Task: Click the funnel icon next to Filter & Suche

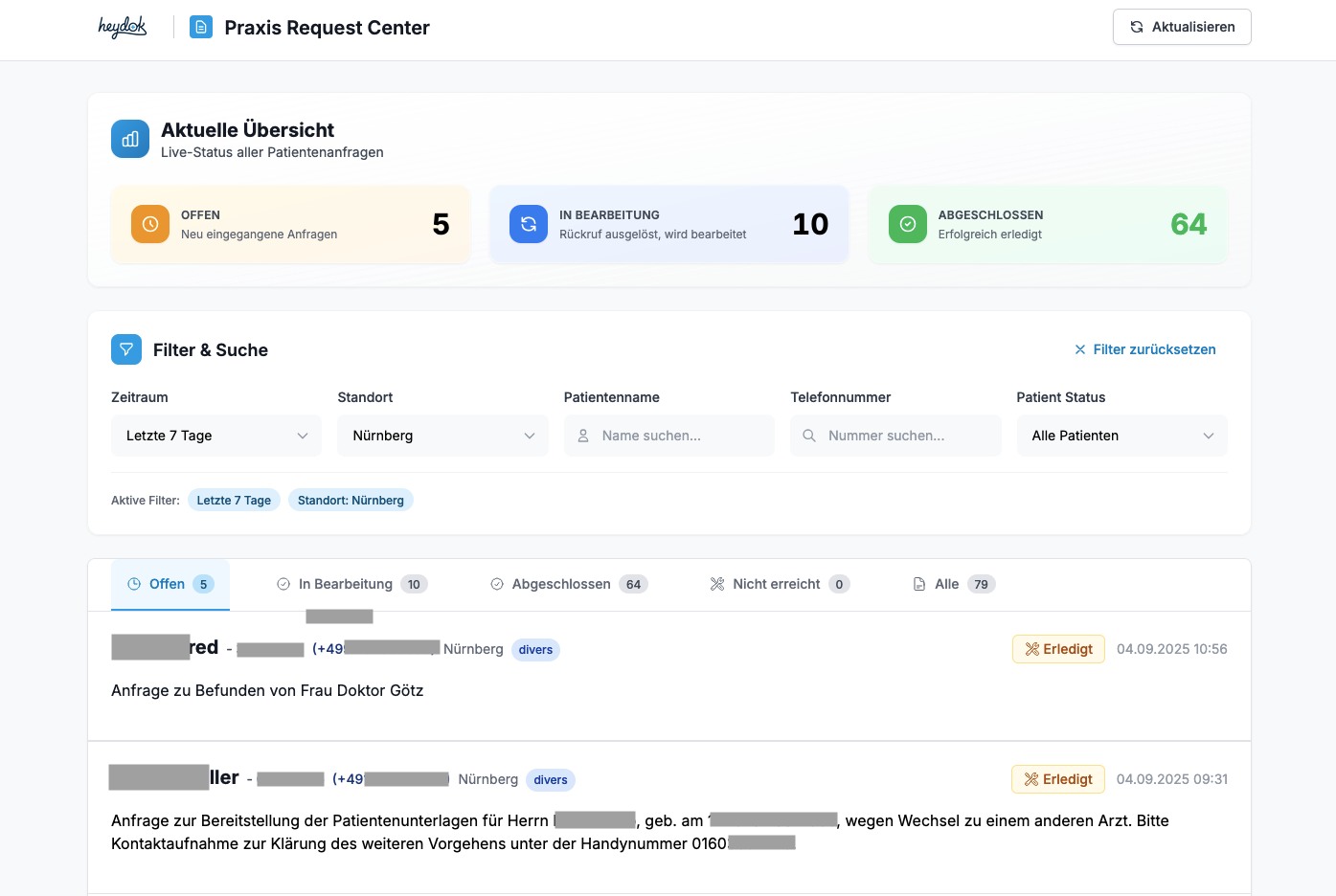Action: (125, 349)
